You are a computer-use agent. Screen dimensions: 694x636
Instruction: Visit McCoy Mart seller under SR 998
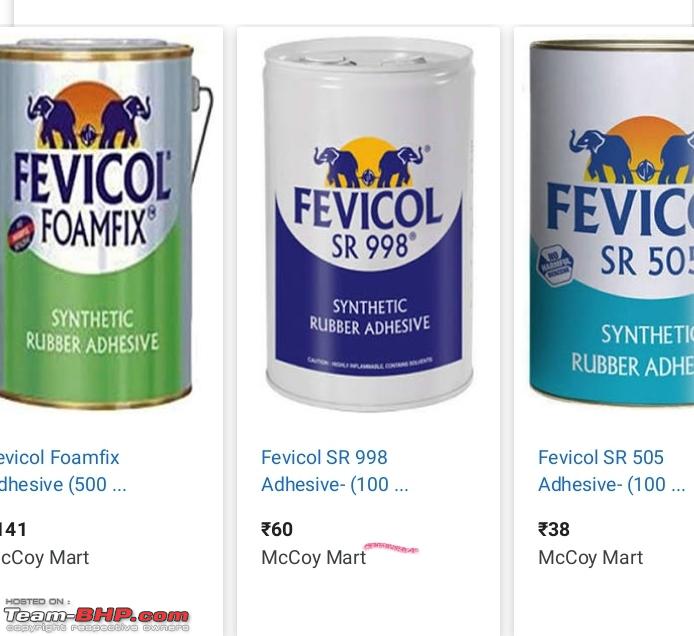314,558
